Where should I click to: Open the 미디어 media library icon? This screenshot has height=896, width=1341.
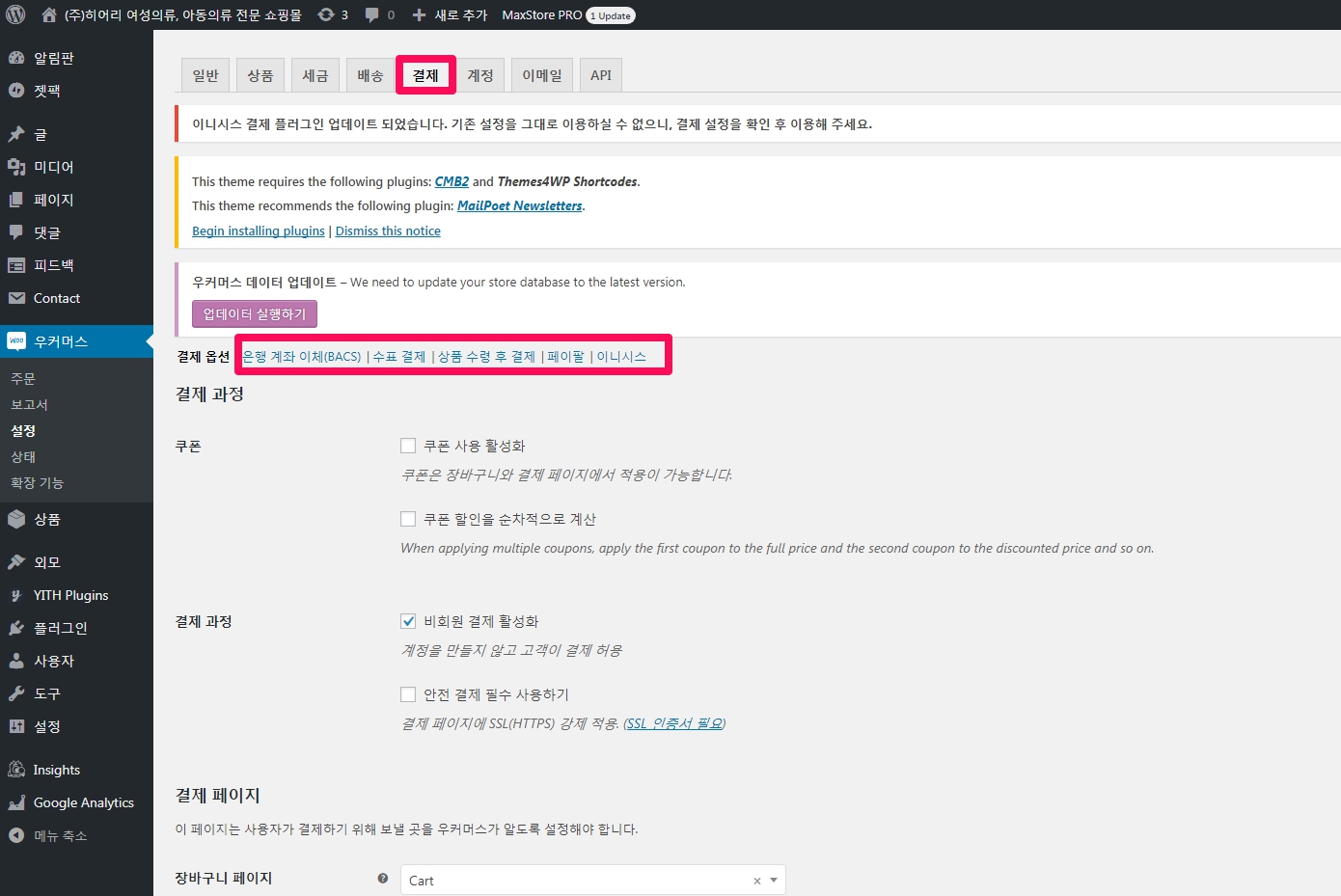pos(16,167)
